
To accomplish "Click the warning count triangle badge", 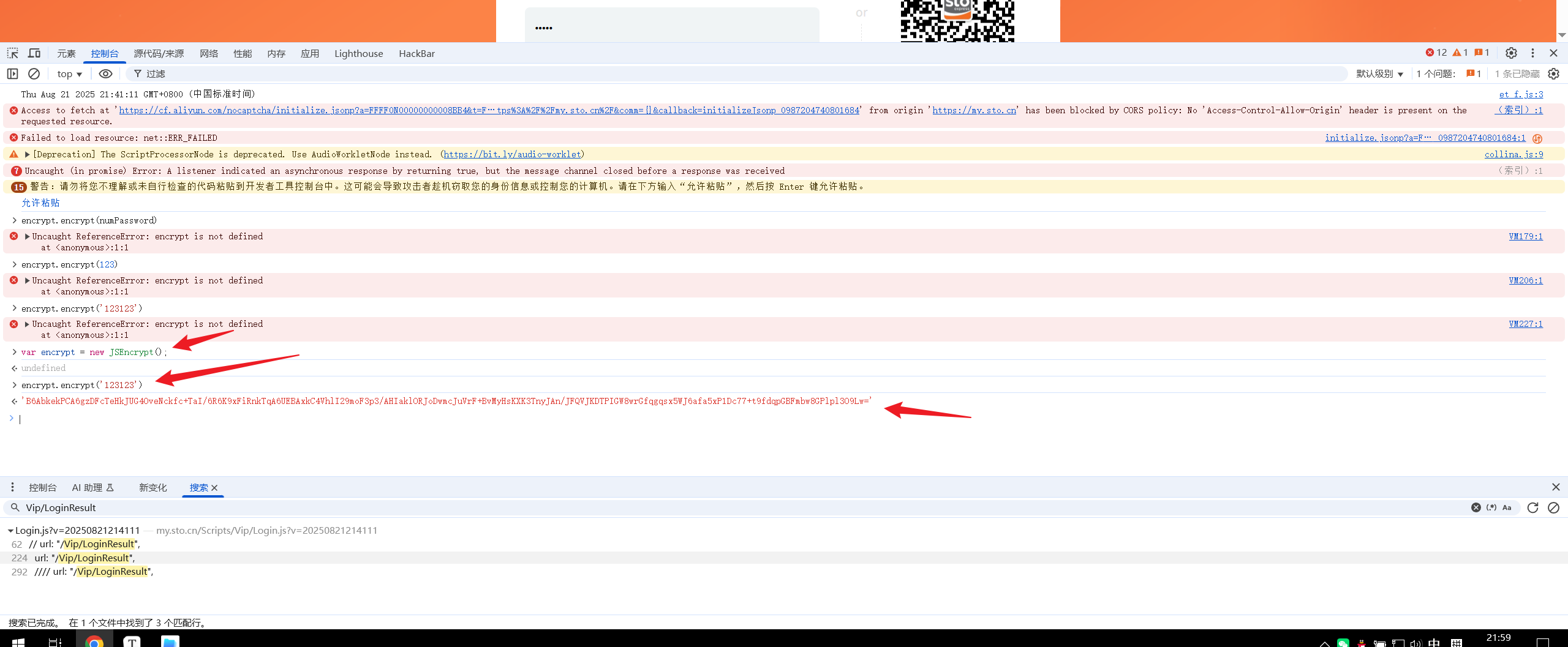I will 1460,53.
